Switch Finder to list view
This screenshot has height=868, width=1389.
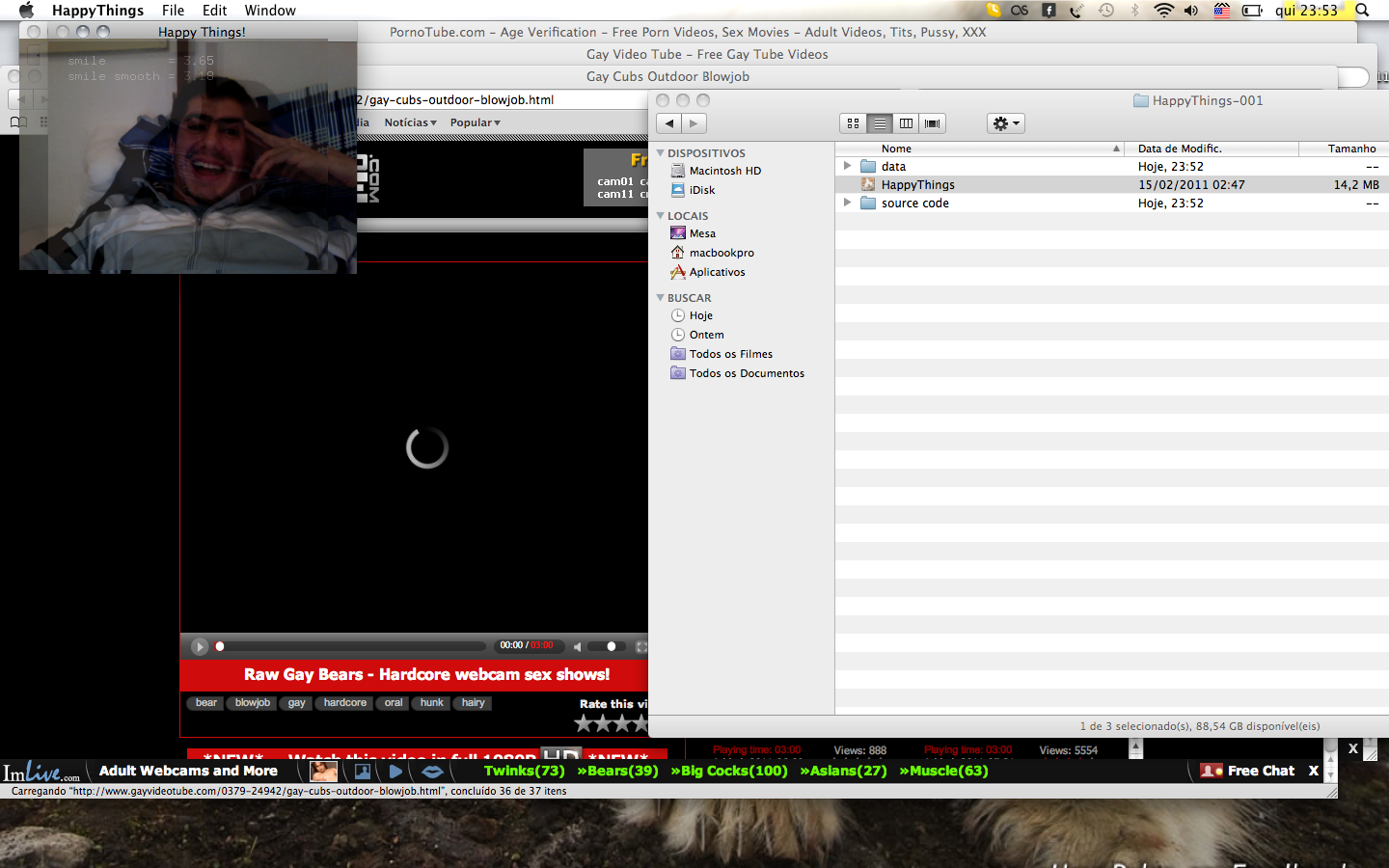(880, 123)
